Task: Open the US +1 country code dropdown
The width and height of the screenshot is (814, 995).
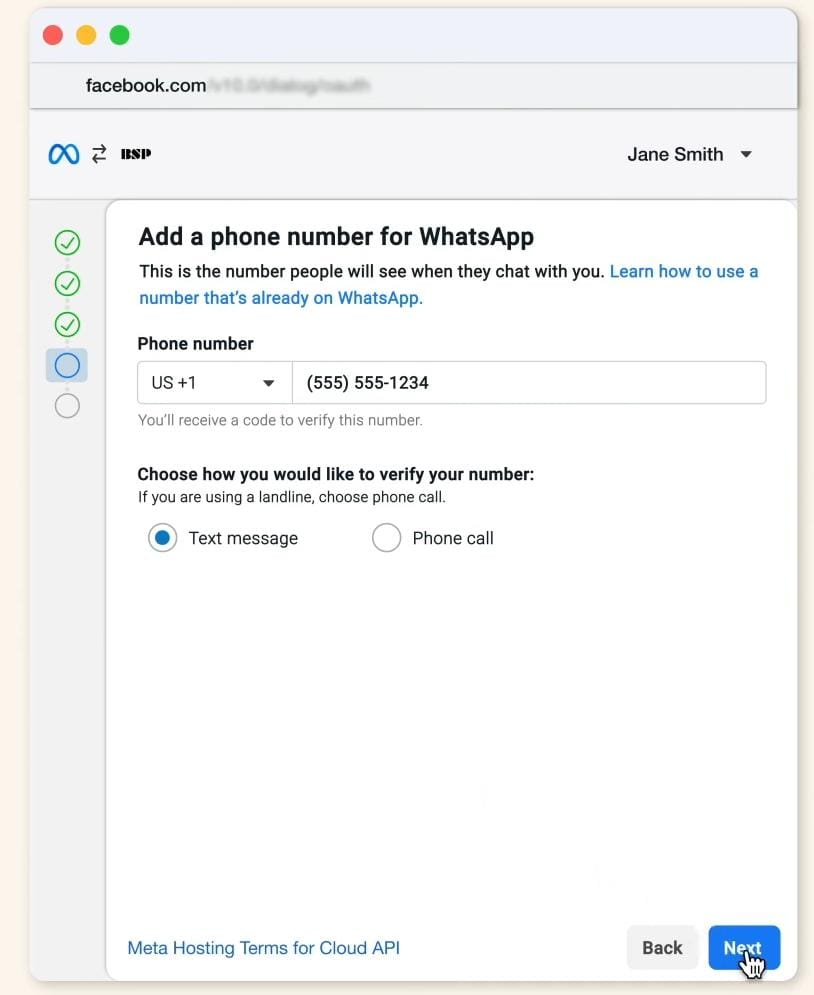Action: 214,383
